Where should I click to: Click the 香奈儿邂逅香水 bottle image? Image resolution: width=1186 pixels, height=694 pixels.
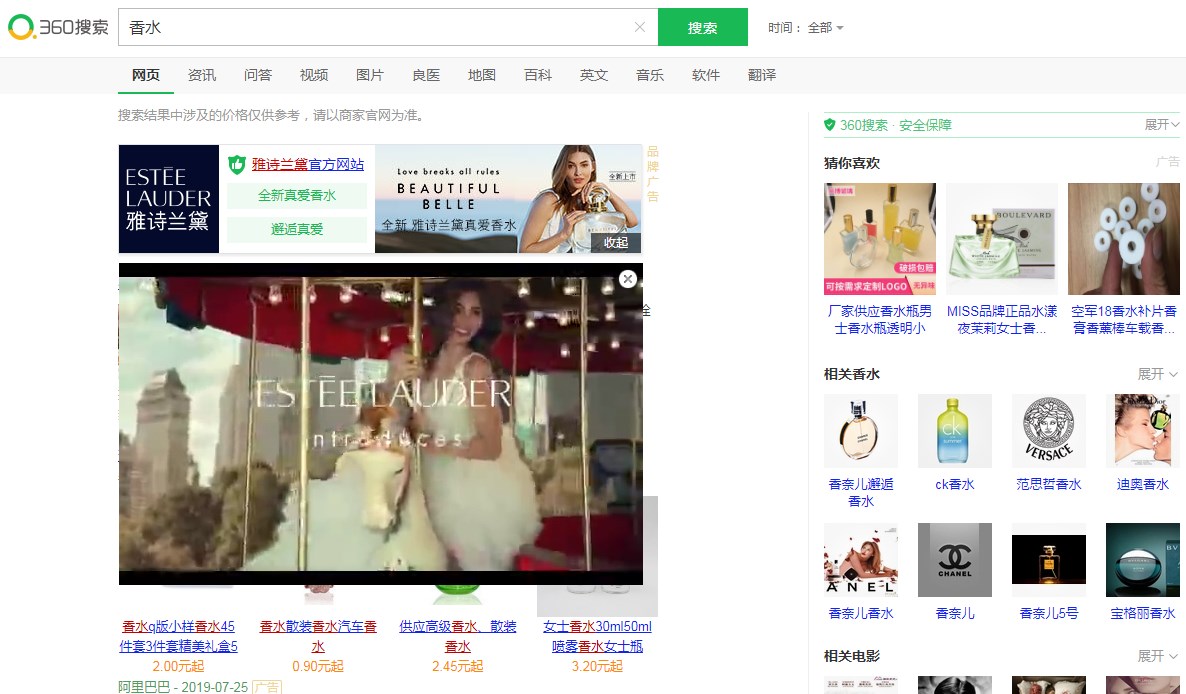coord(861,431)
